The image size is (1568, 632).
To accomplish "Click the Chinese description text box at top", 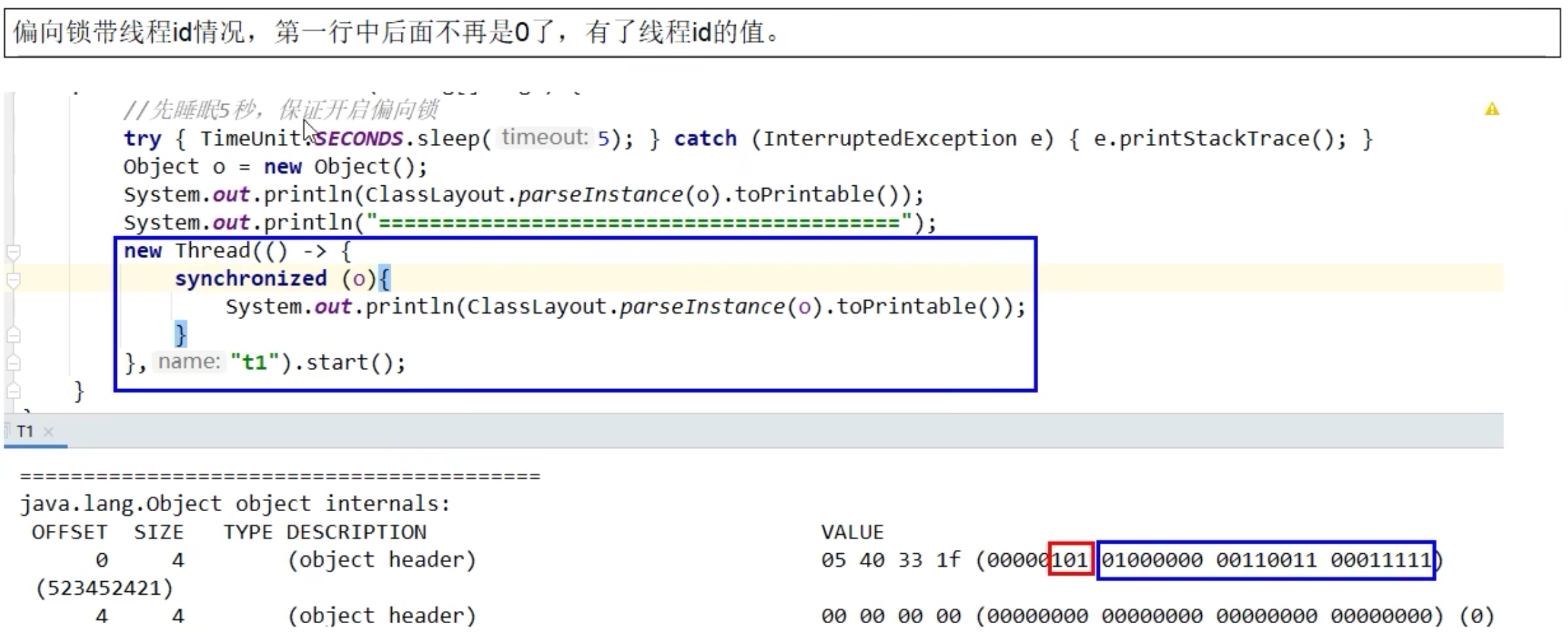I will tap(781, 33).
